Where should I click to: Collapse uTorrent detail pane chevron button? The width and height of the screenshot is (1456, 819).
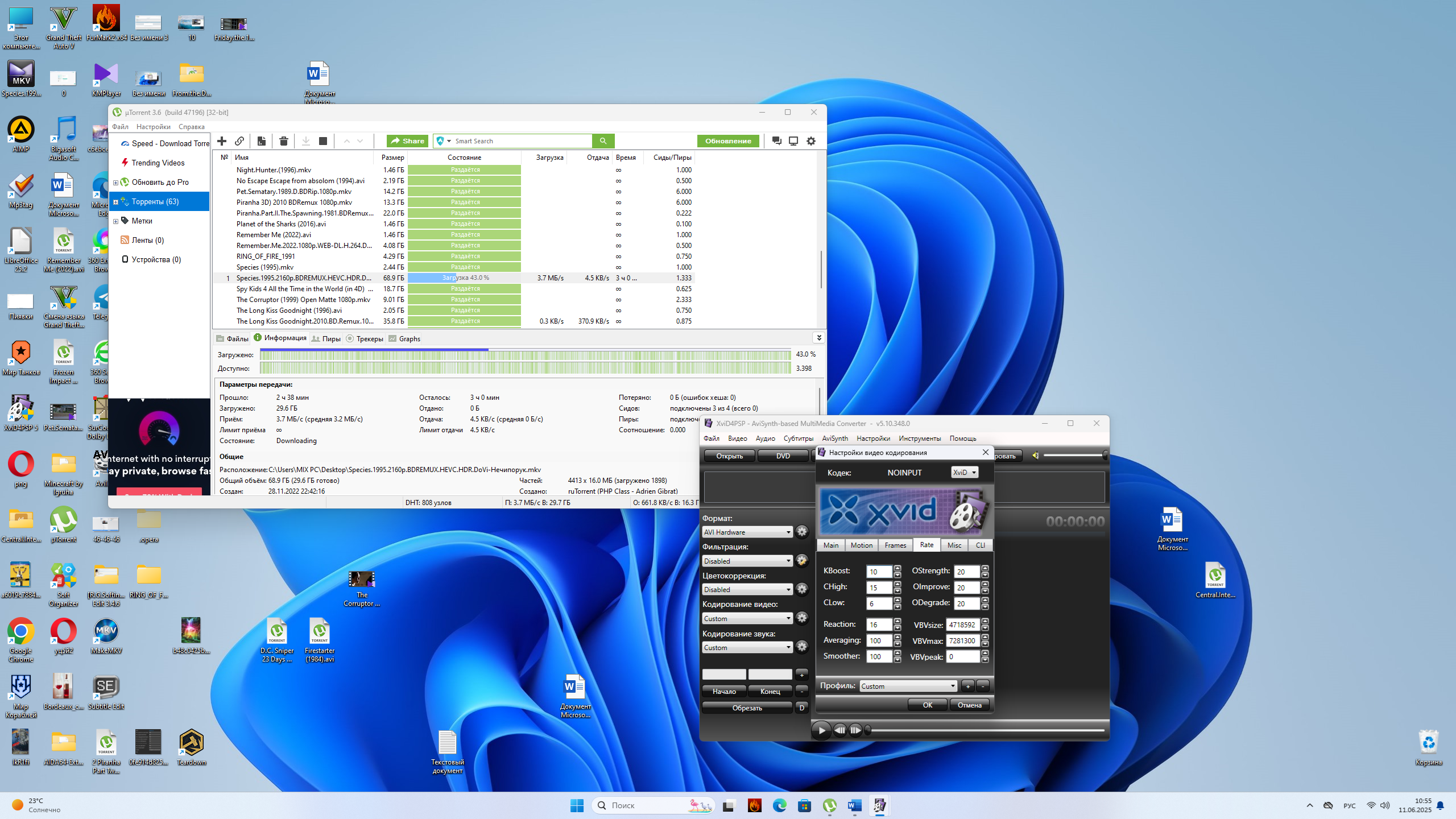coord(819,338)
